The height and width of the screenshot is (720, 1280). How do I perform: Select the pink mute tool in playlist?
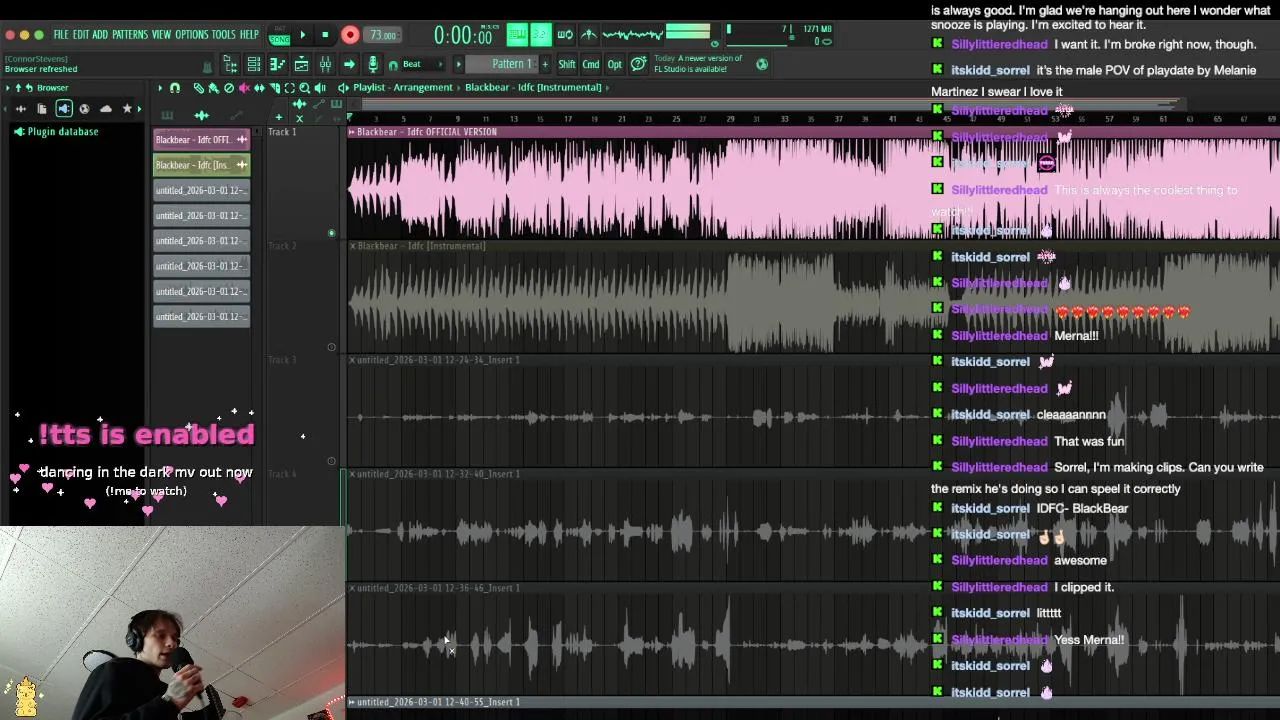(x=244, y=88)
